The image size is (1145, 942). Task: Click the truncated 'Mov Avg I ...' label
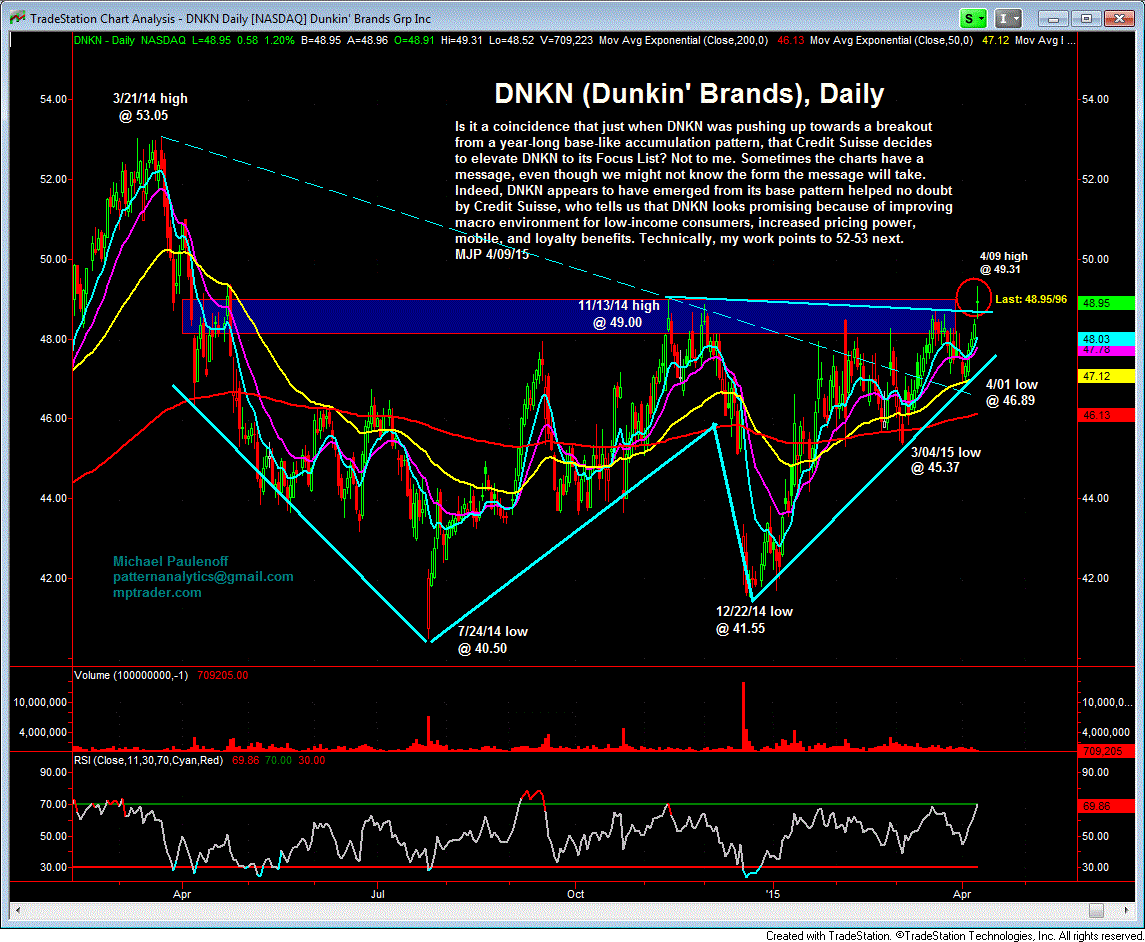click(1045, 40)
